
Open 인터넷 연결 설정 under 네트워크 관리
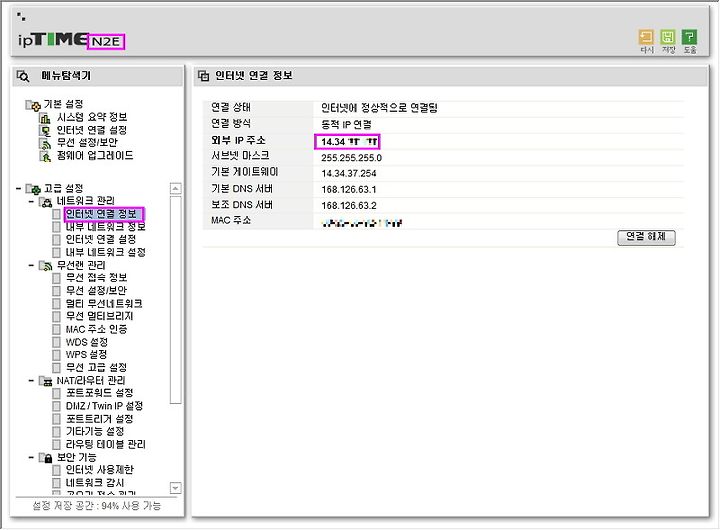(101, 240)
